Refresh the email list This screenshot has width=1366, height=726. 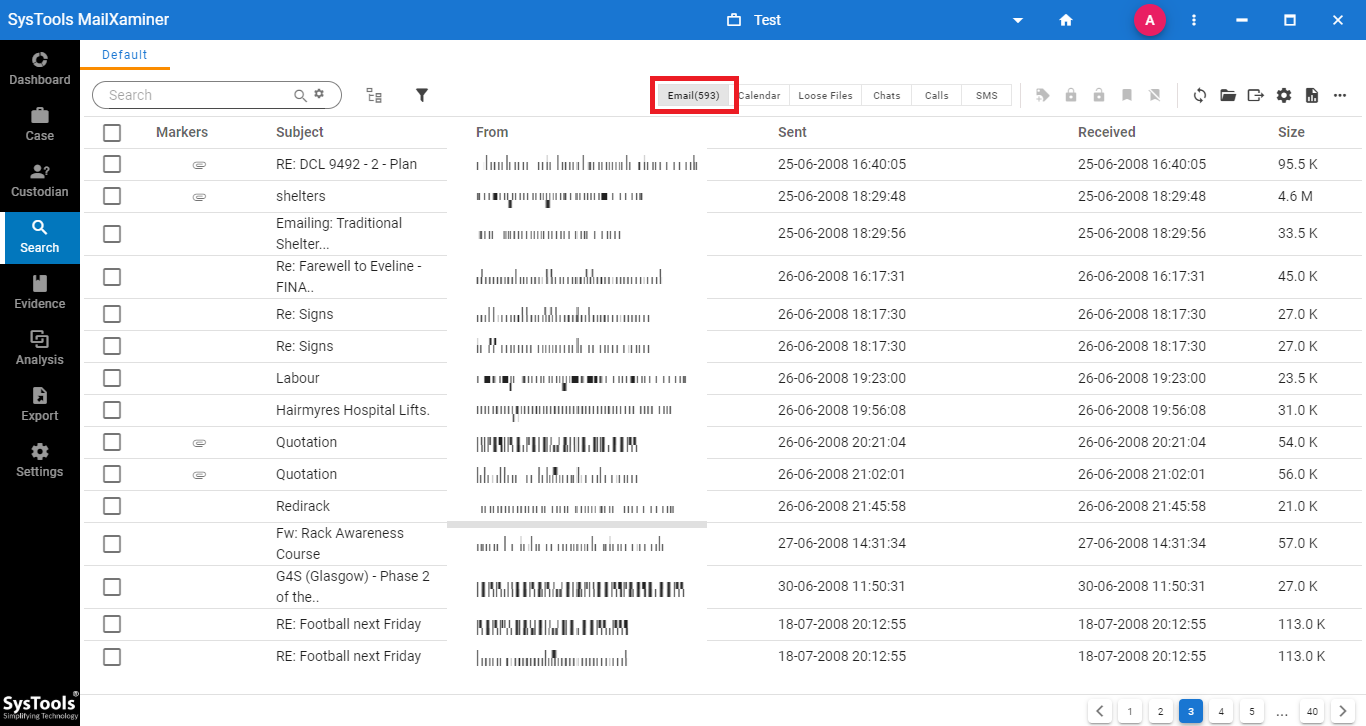(x=1200, y=95)
